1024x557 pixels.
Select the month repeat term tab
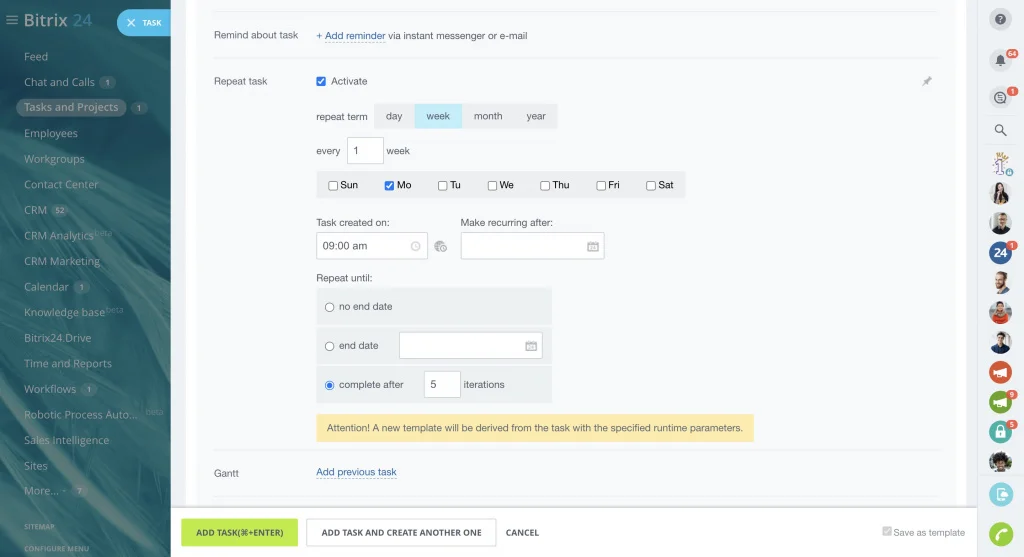[488, 116]
